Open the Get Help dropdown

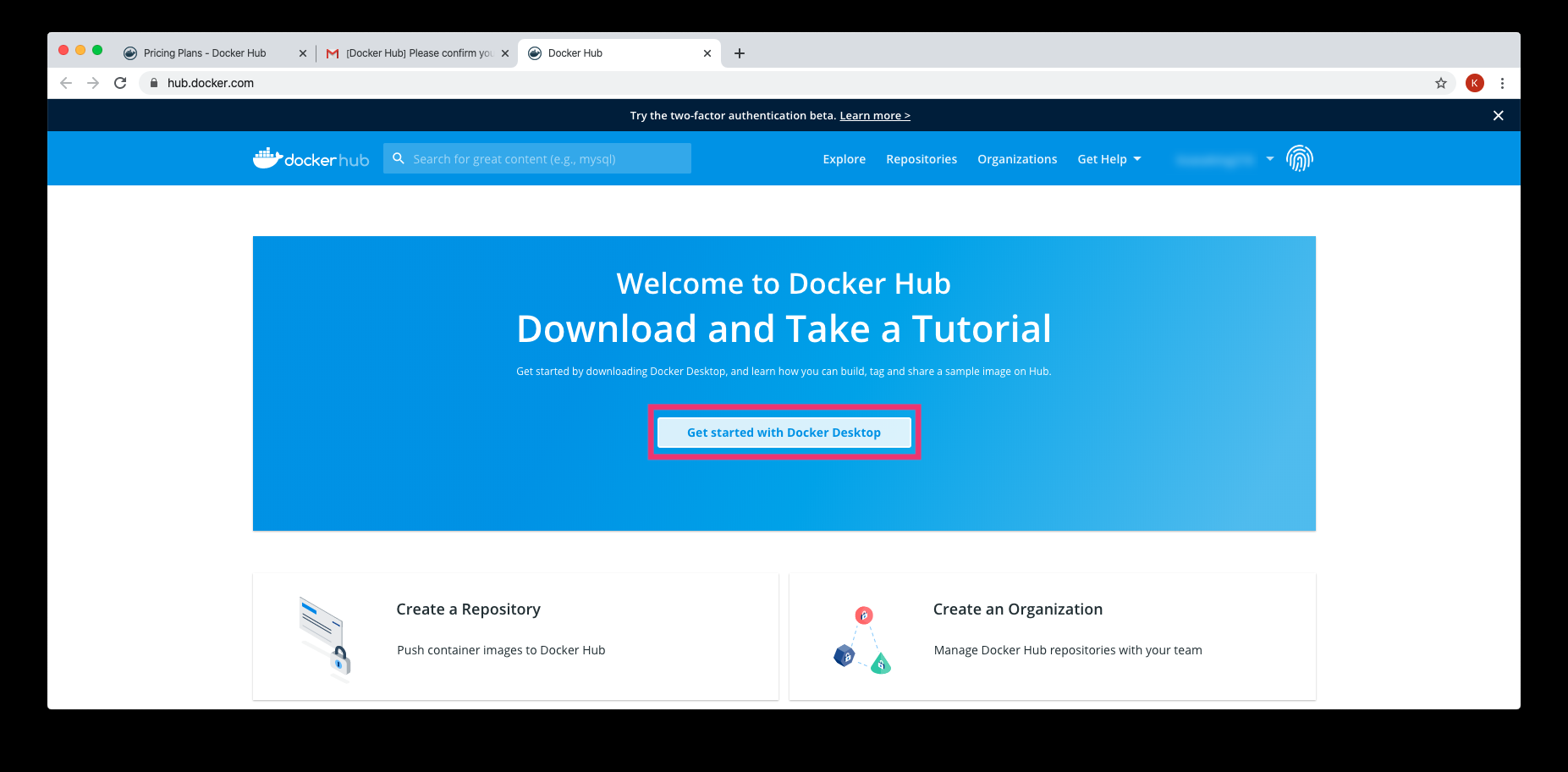1109,158
